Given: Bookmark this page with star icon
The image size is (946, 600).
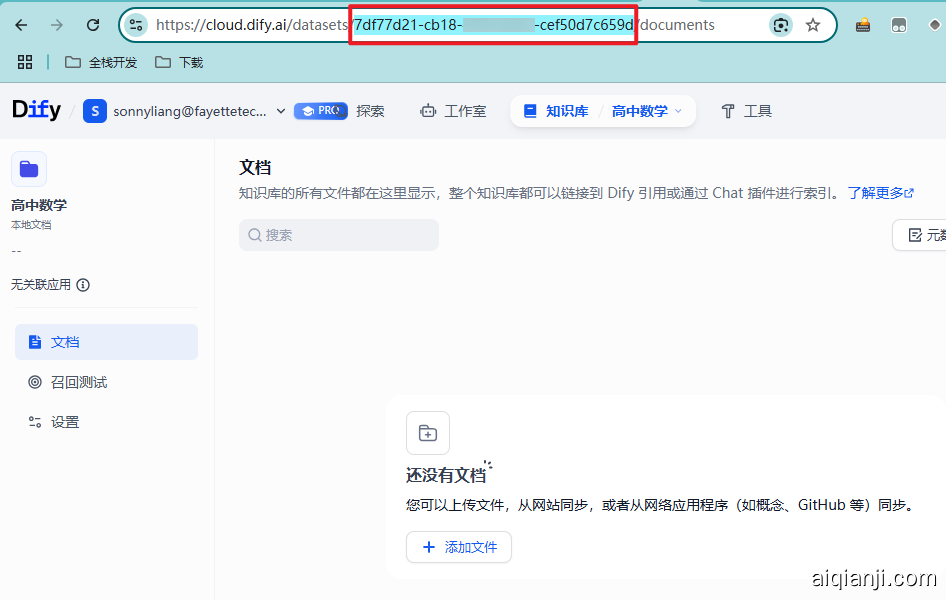Looking at the screenshot, I should point(813,25).
